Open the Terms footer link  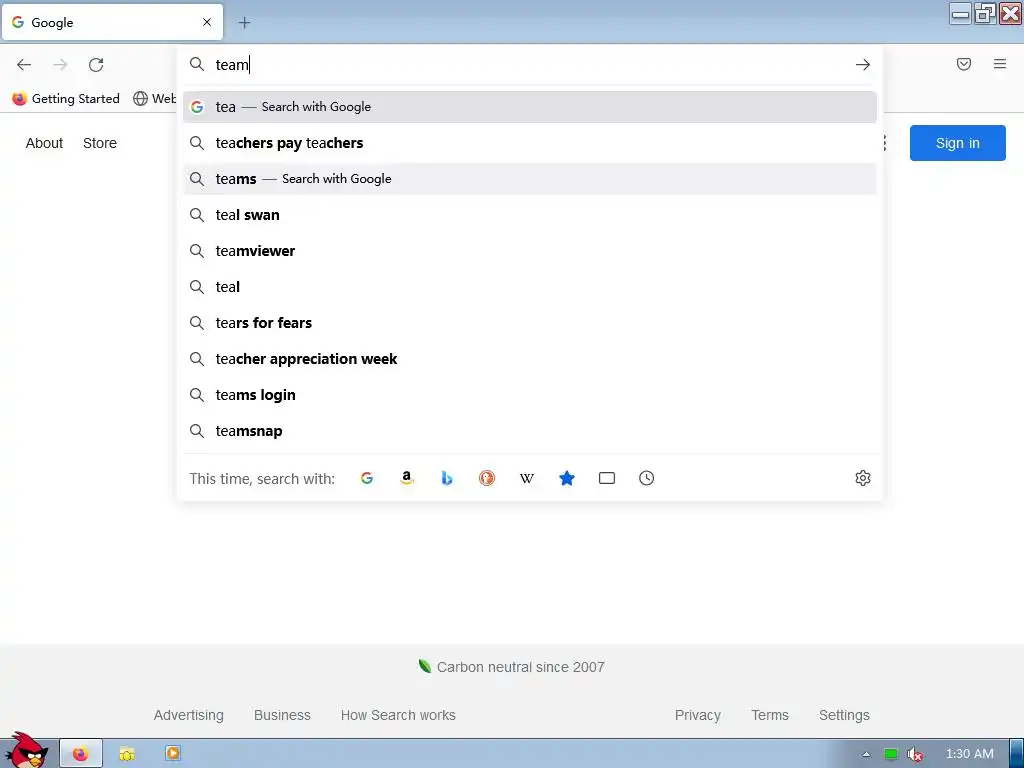point(770,715)
